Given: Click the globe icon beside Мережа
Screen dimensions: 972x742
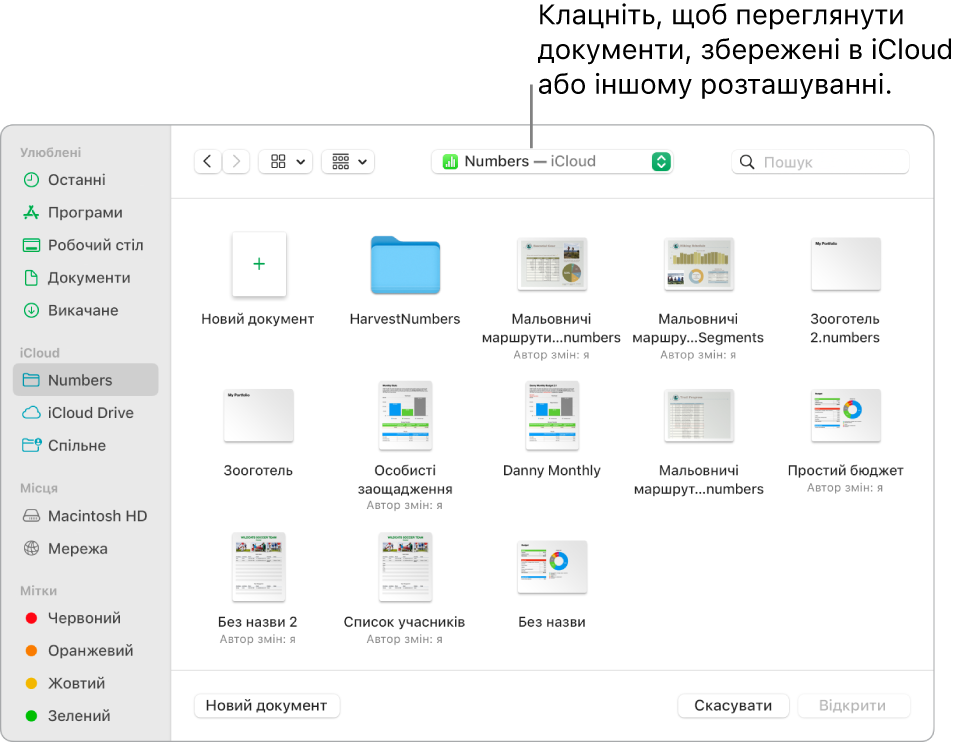Looking at the screenshot, I should [x=31, y=548].
